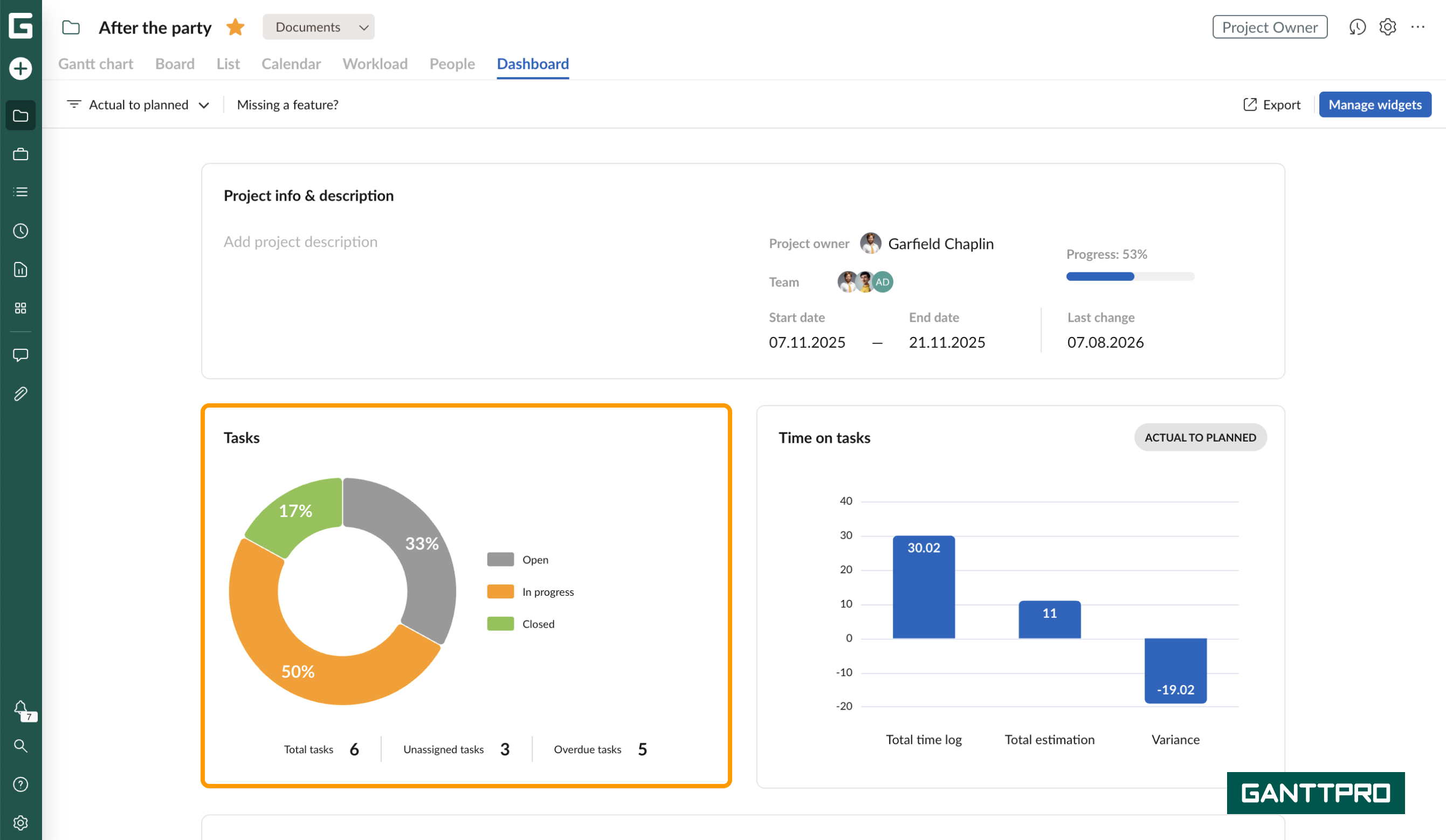Click the 17% green donut segment
The width and height of the screenshot is (1446, 840).
pos(295,510)
